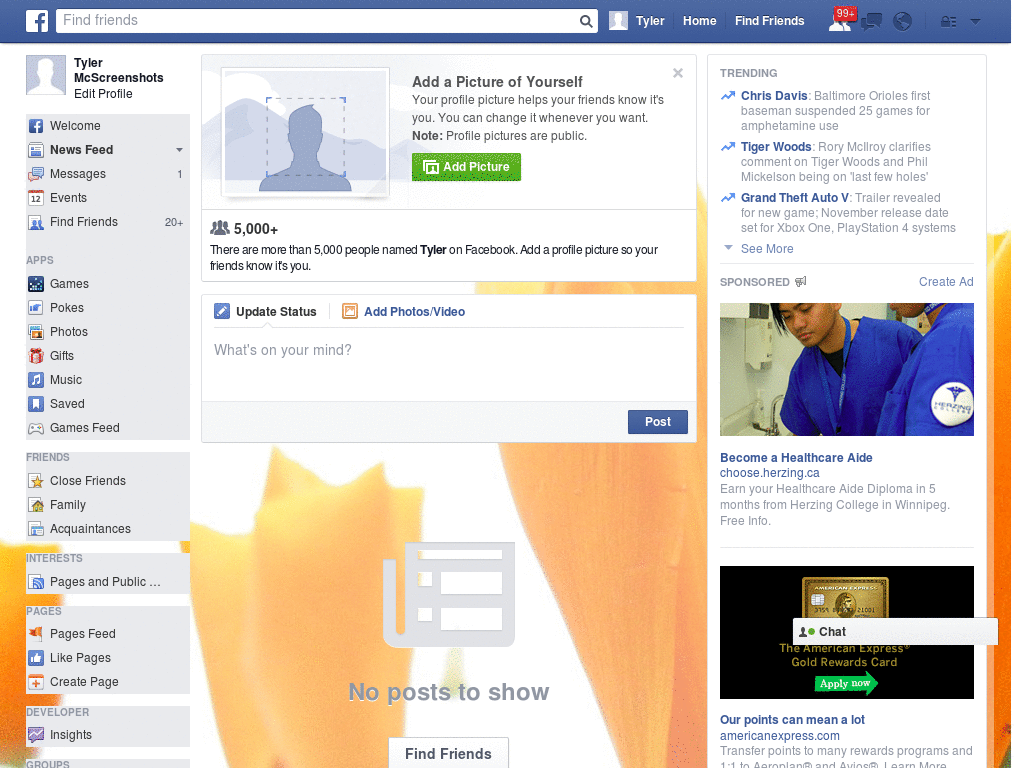The width and height of the screenshot is (1024, 768).
Task: Click the Pages Feed flag icon
Action: (x=36, y=634)
